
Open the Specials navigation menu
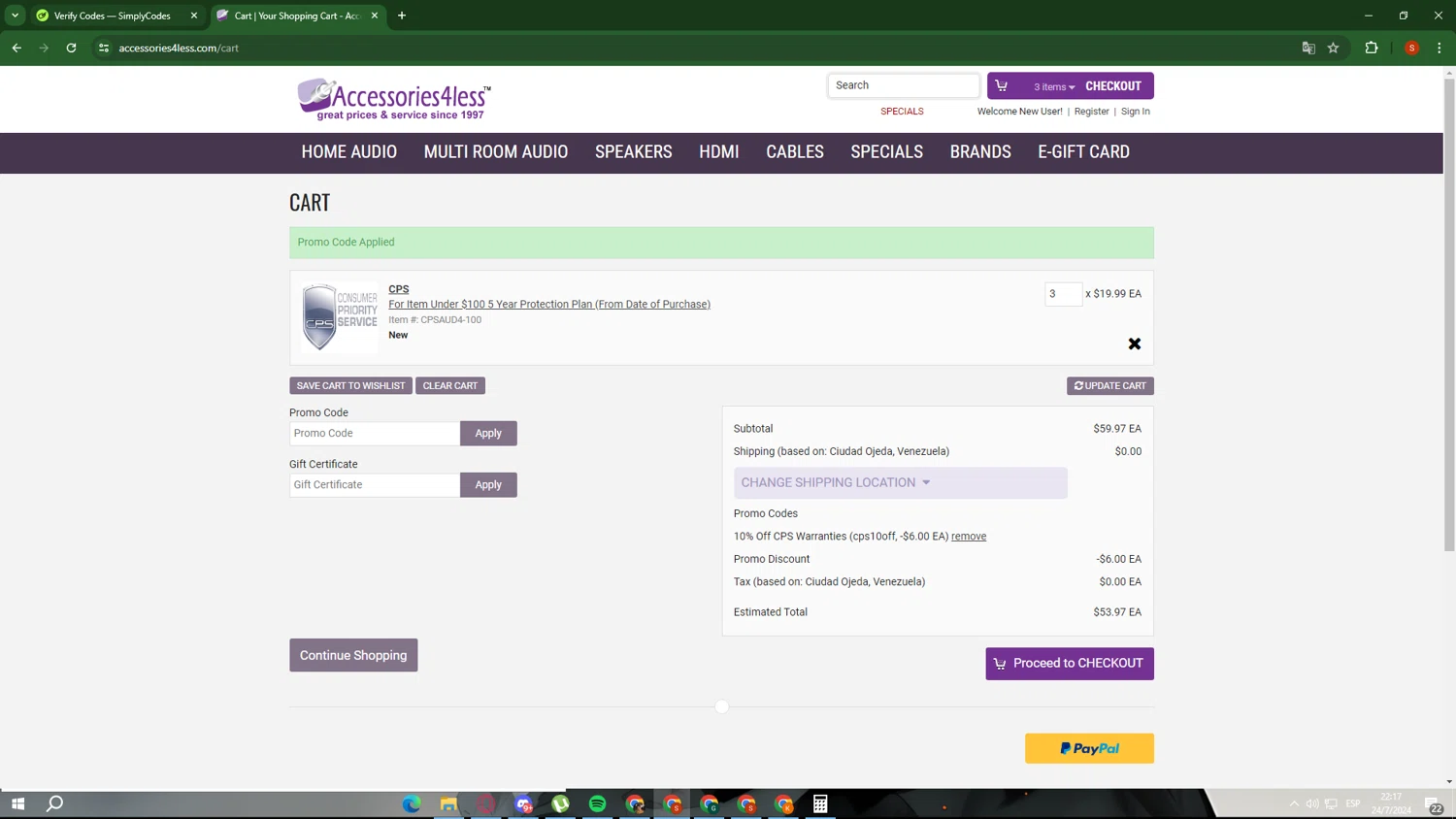pos(886,152)
